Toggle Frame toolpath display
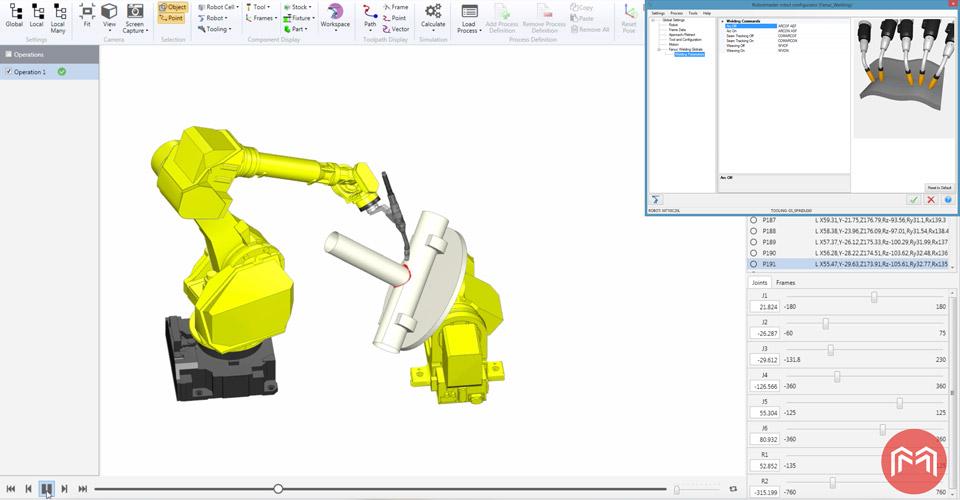The image size is (960, 500). tap(395, 7)
